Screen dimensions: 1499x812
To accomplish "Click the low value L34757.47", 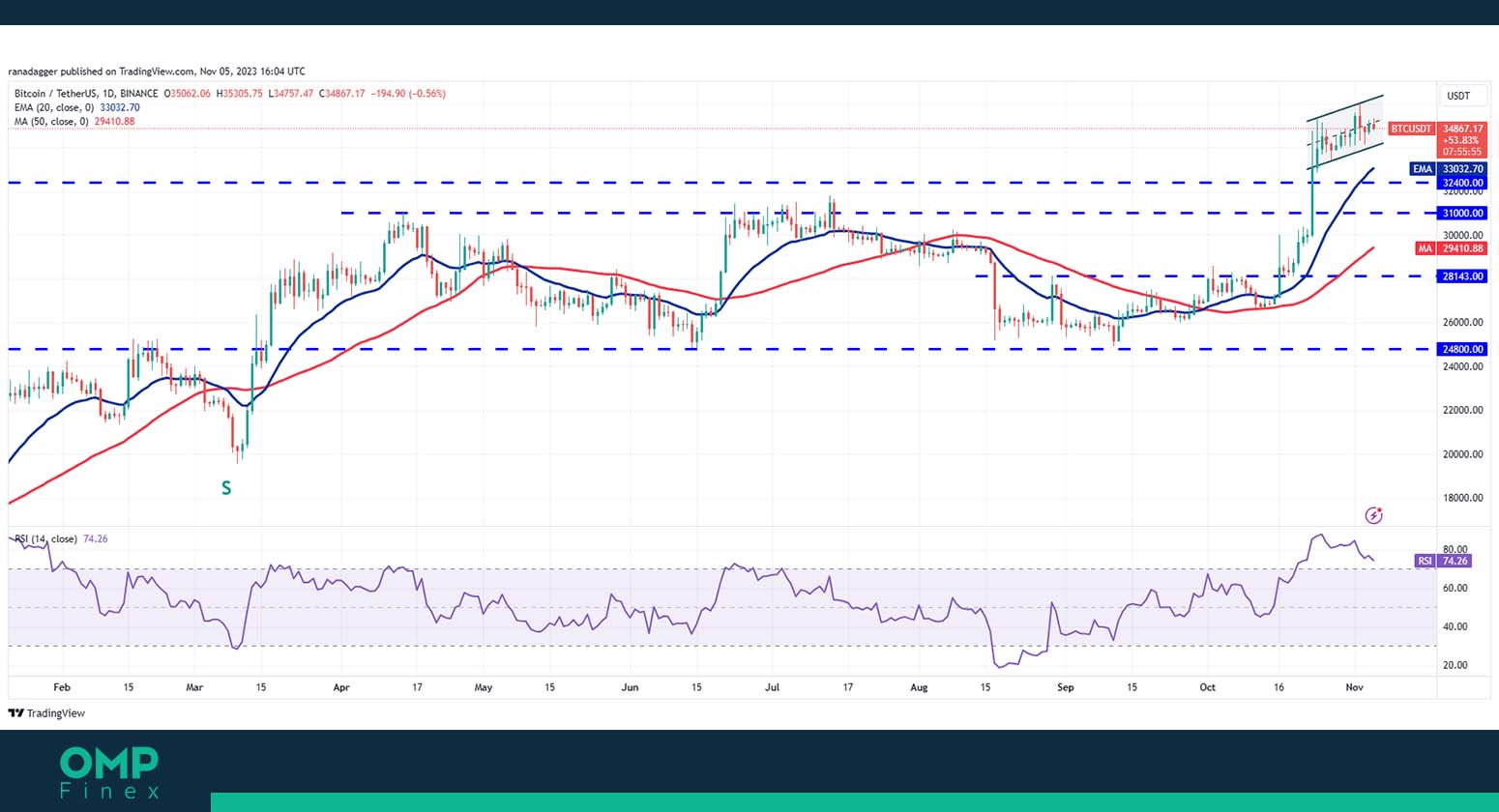I will (290, 94).
